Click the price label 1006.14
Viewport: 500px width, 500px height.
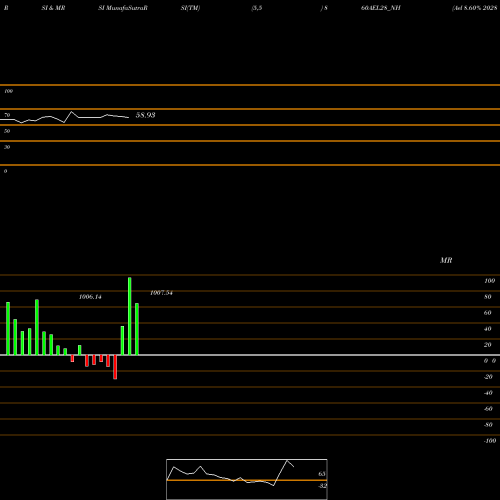point(90,297)
